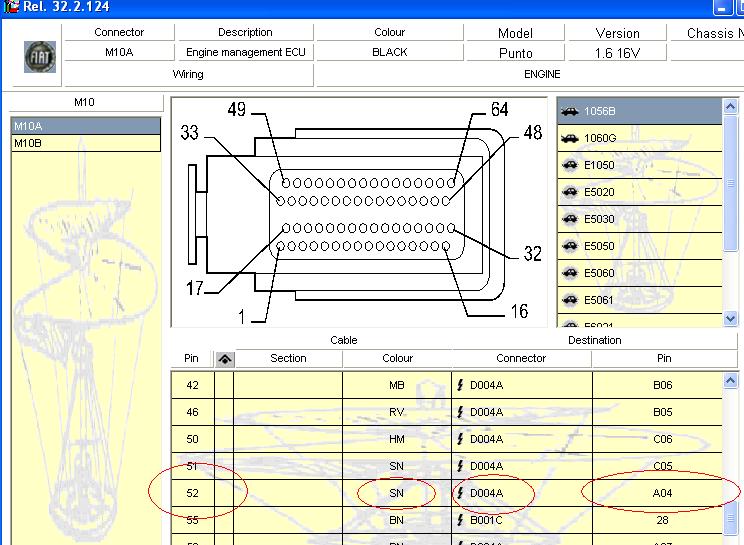Select pin 42 cell
The image size is (744, 545).
pyautogui.click(x=193, y=385)
